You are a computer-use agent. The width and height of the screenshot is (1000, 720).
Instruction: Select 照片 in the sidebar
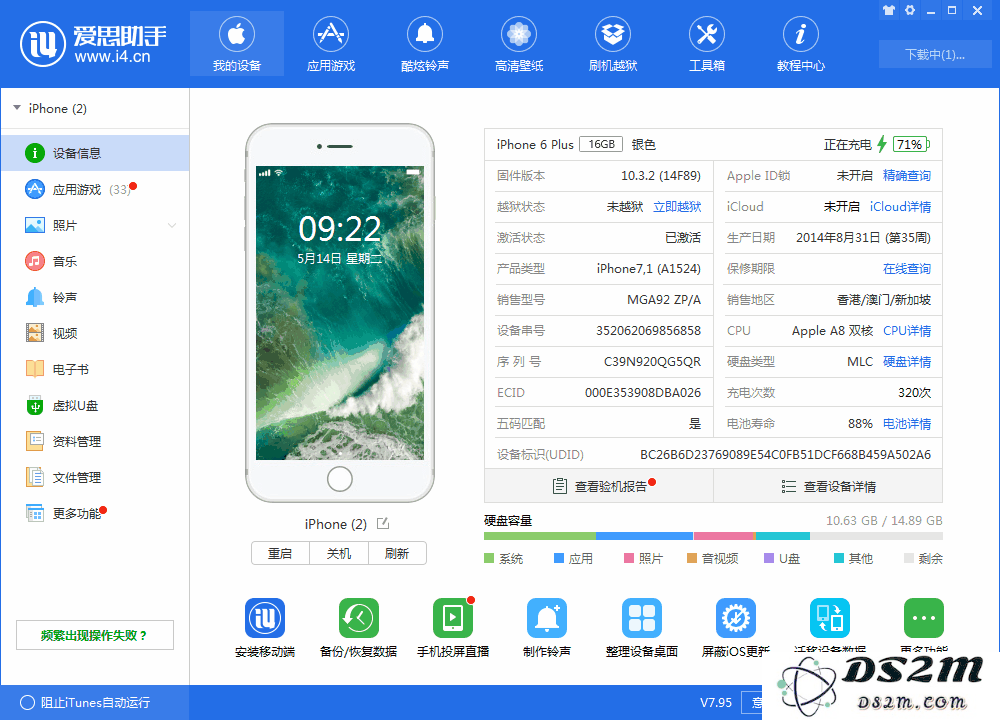point(95,225)
